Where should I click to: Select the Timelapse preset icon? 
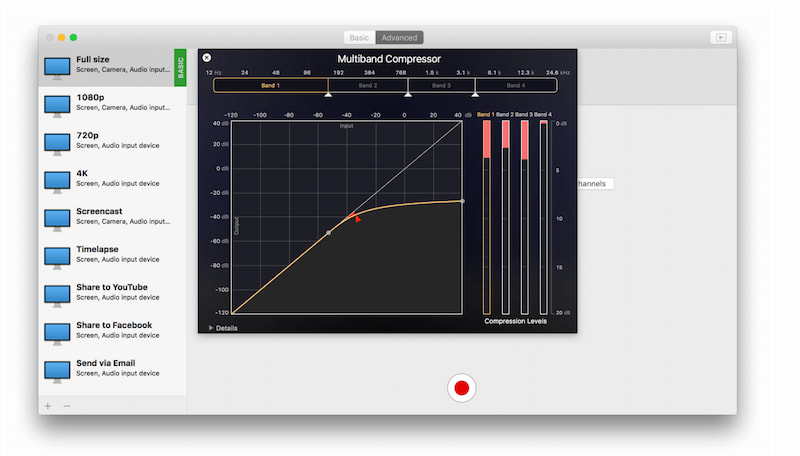[x=57, y=256]
